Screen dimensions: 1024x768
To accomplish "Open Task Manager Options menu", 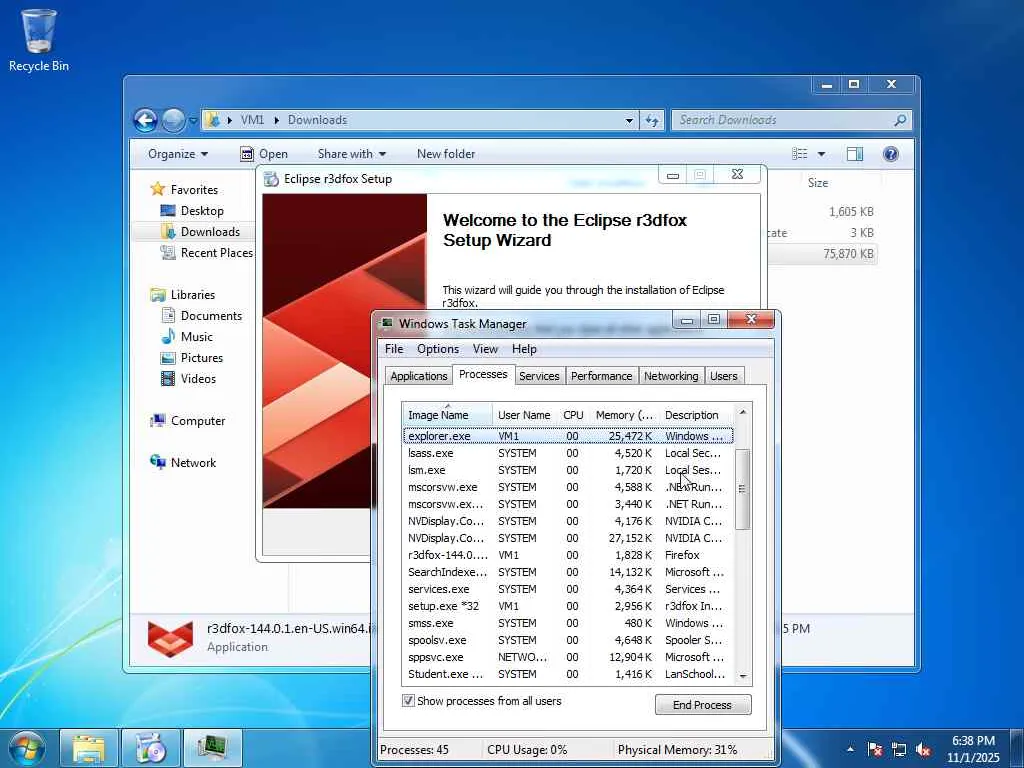I will pyautogui.click(x=438, y=349).
